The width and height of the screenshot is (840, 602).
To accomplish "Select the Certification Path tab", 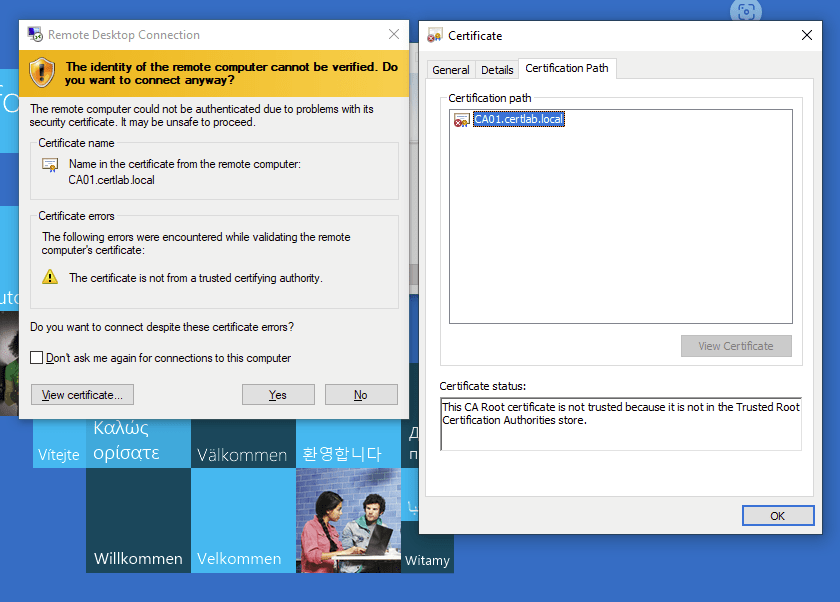I will 567,68.
